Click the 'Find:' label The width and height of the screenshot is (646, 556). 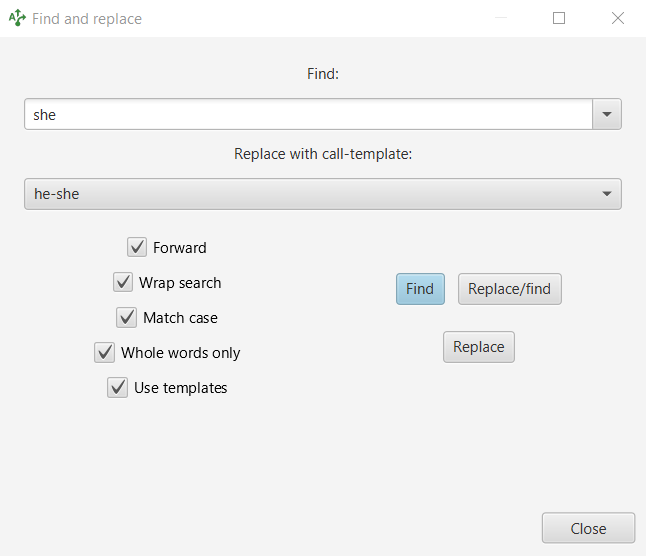coord(323,74)
